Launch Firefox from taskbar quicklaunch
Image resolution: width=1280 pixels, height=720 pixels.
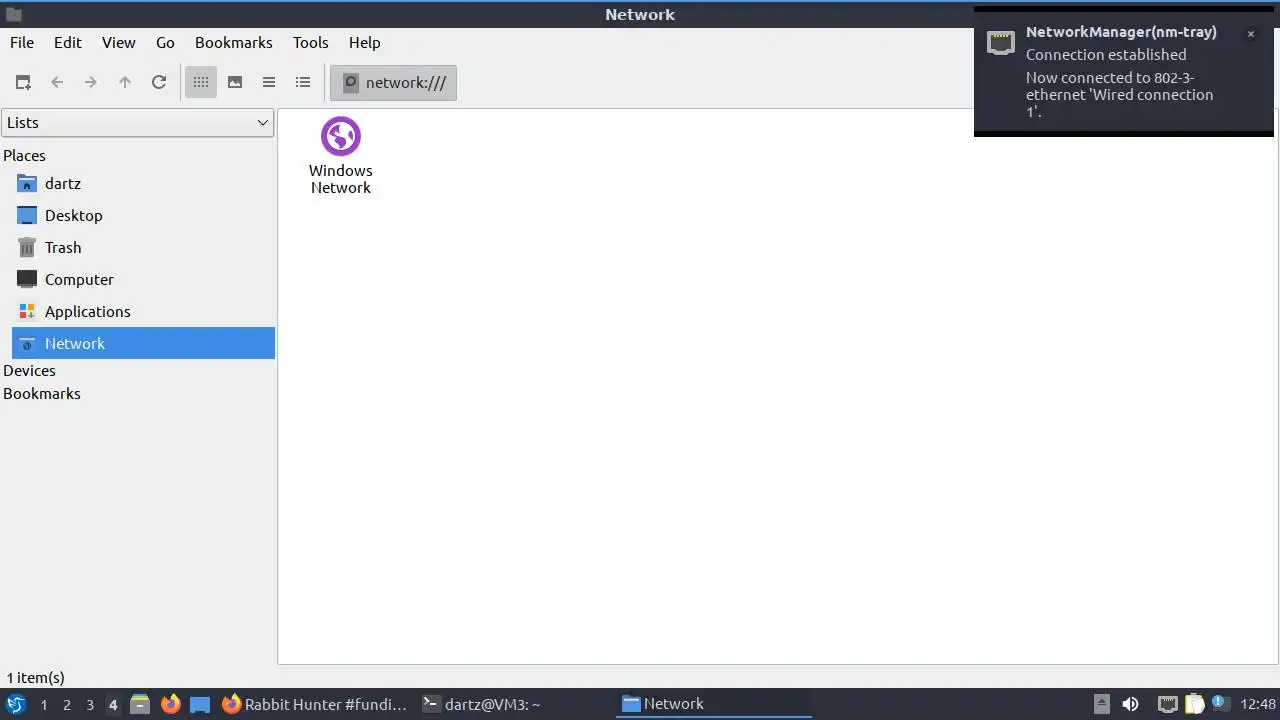click(x=170, y=704)
